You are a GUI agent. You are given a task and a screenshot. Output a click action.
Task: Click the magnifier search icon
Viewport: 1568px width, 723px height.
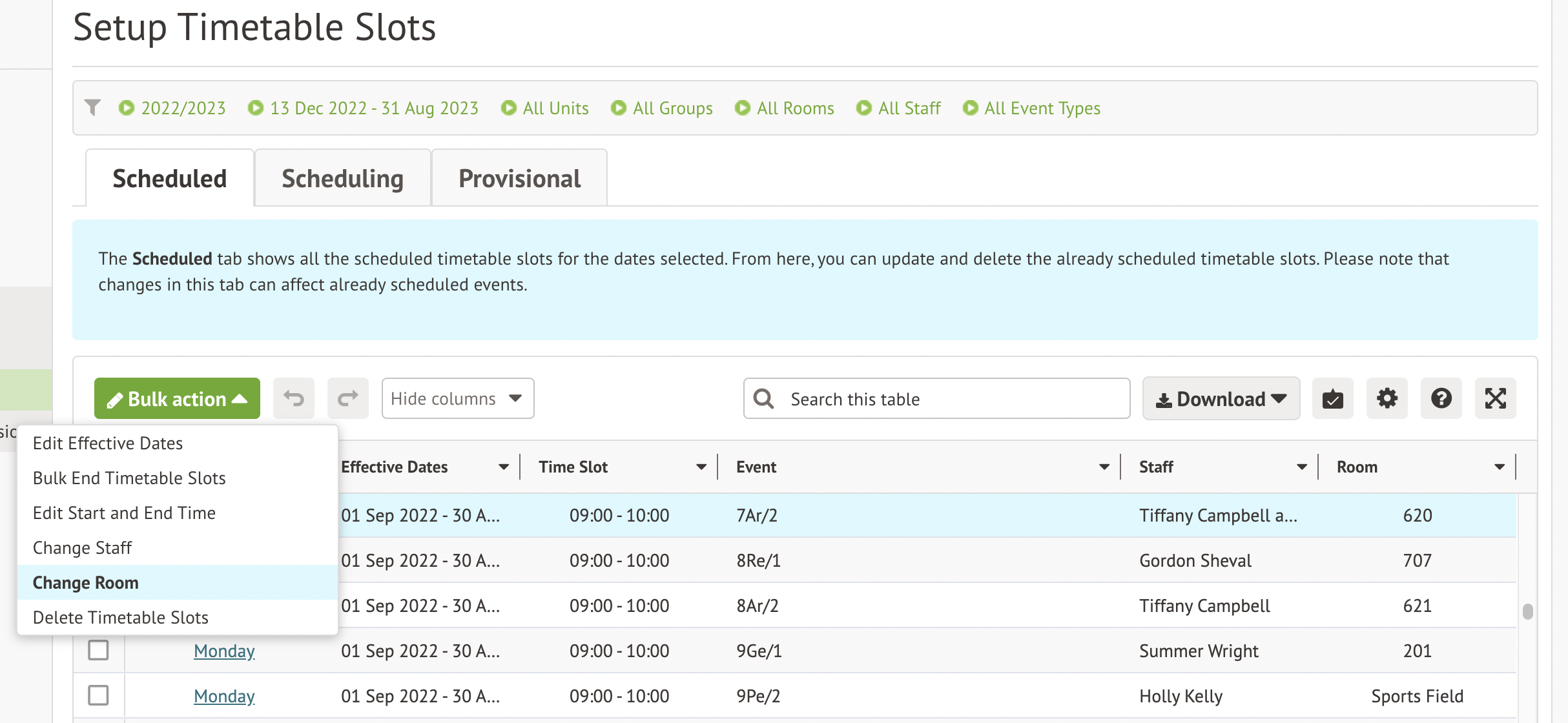tap(763, 398)
